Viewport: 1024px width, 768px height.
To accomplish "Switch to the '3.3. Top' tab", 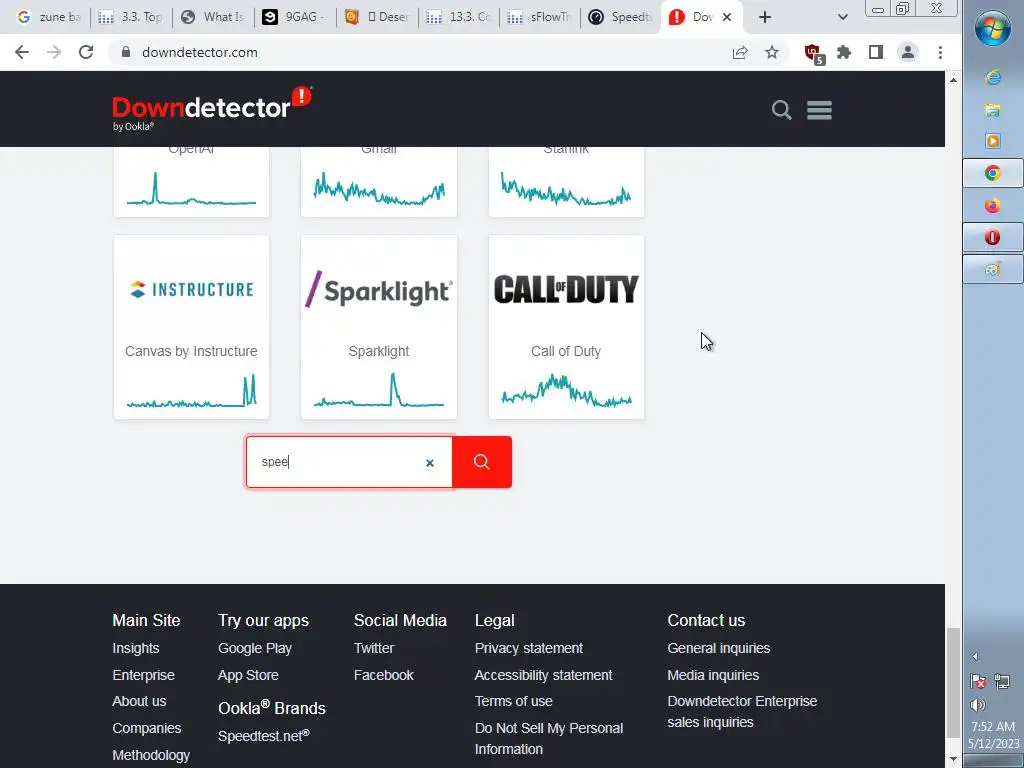I will click(130, 17).
